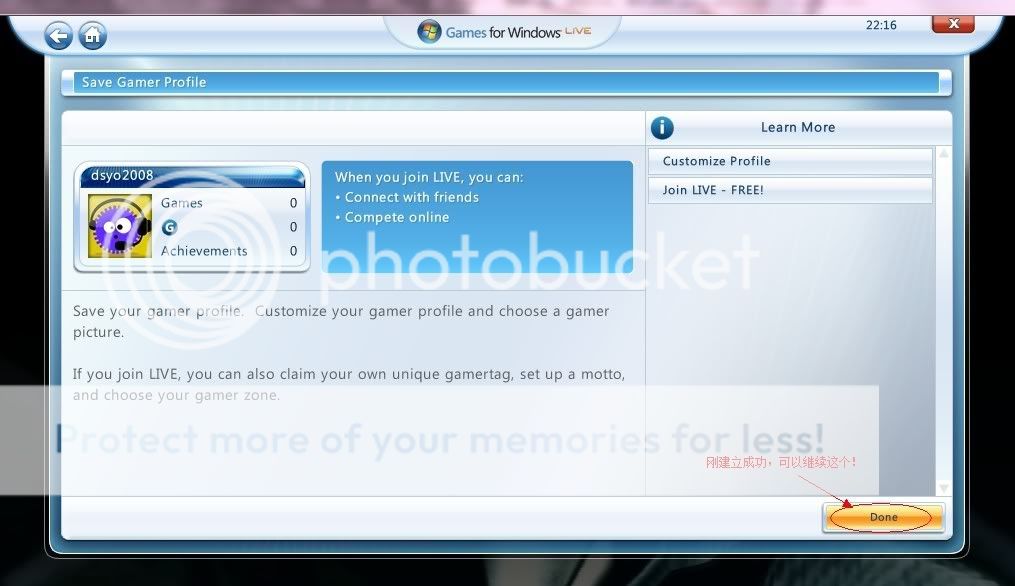Click the back arrow button

click(59, 36)
